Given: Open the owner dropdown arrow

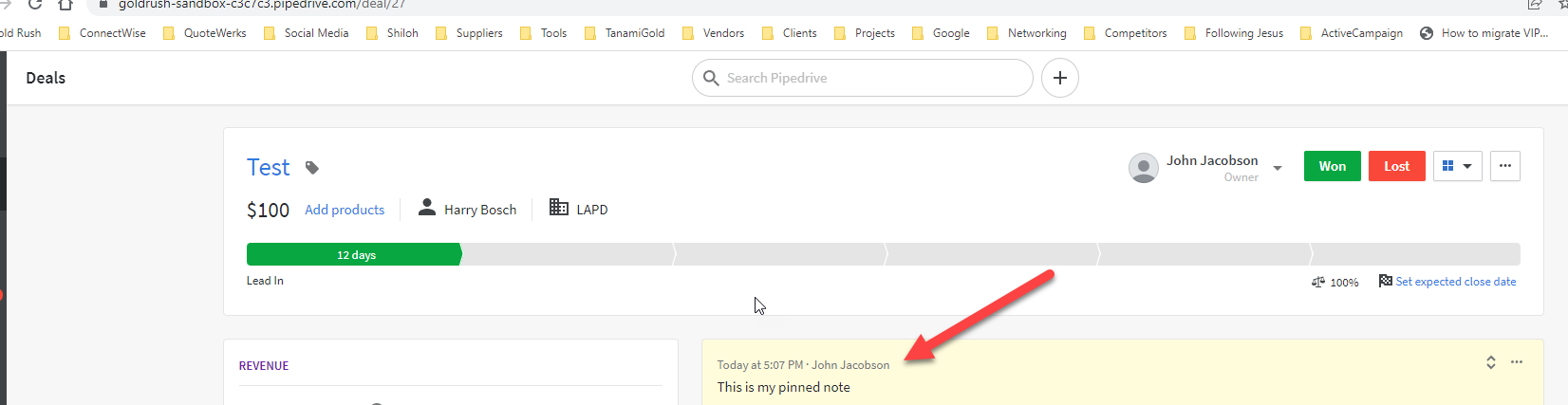Looking at the screenshot, I should pos(1278,168).
